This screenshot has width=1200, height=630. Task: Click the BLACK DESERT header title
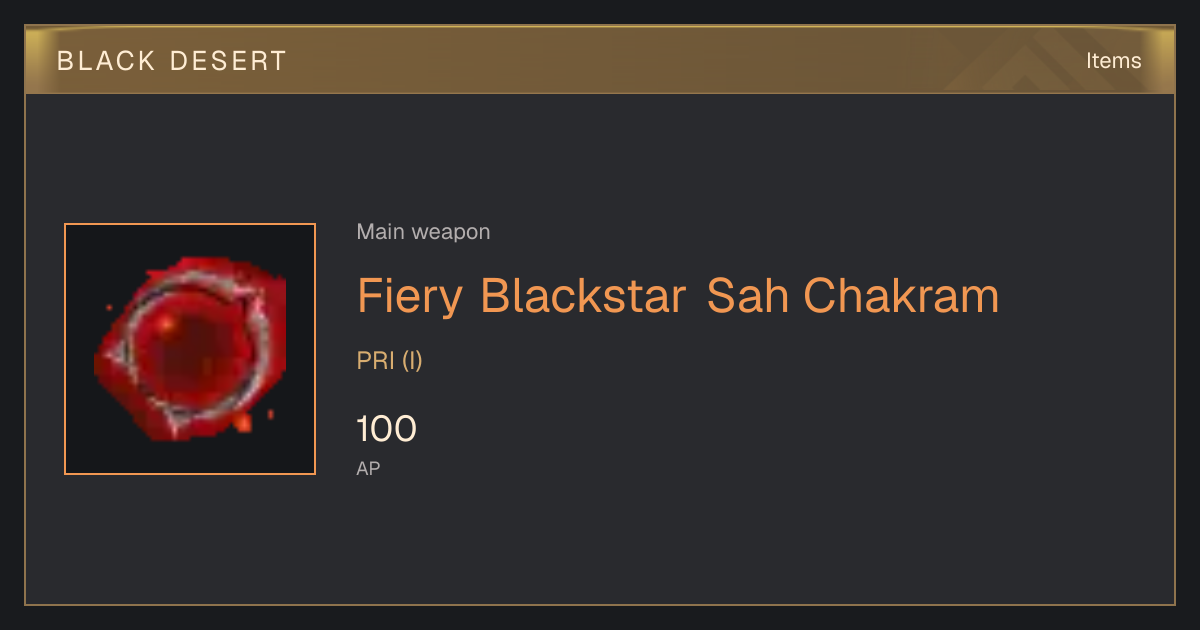(x=172, y=61)
